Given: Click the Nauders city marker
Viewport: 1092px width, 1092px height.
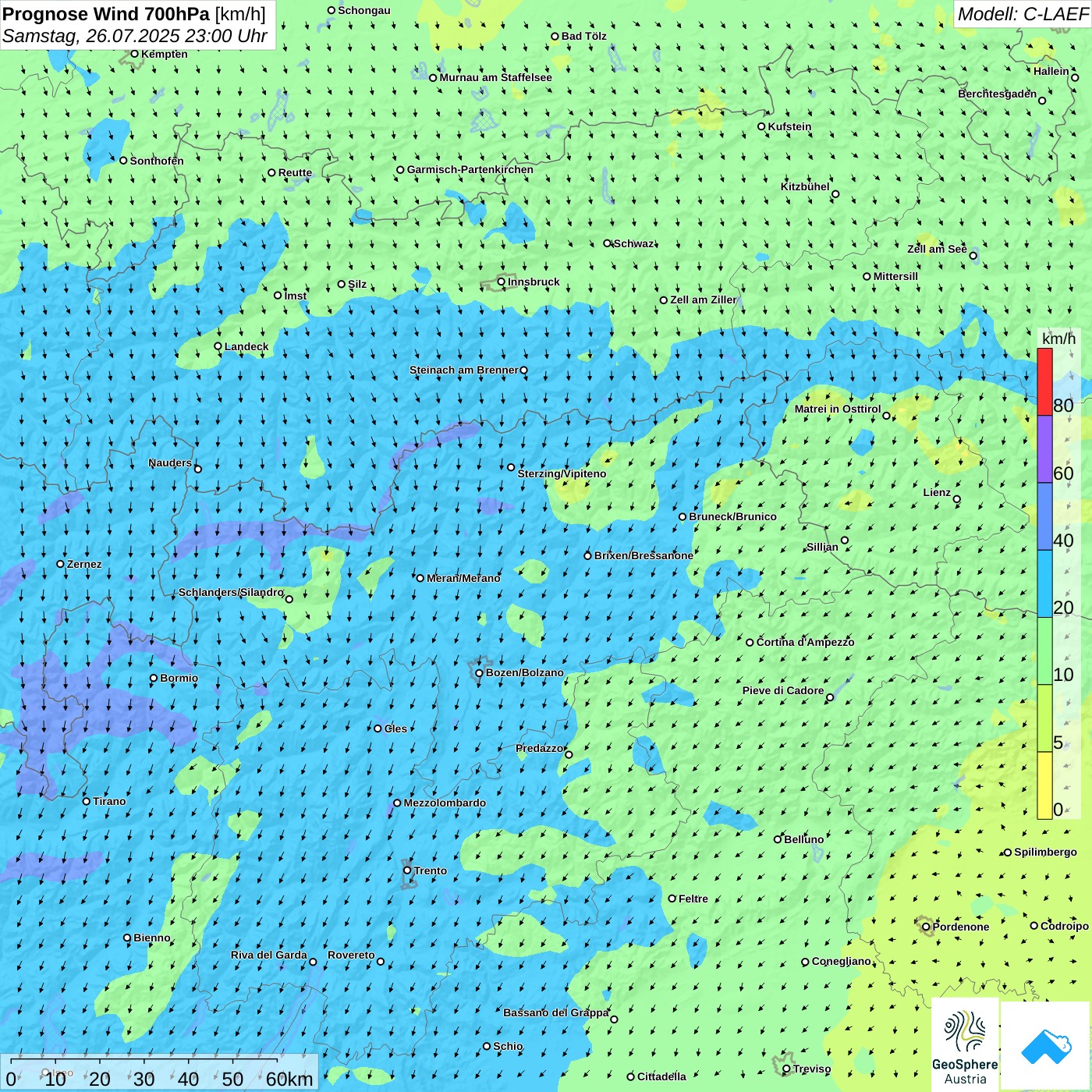Looking at the screenshot, I should 198,469.
